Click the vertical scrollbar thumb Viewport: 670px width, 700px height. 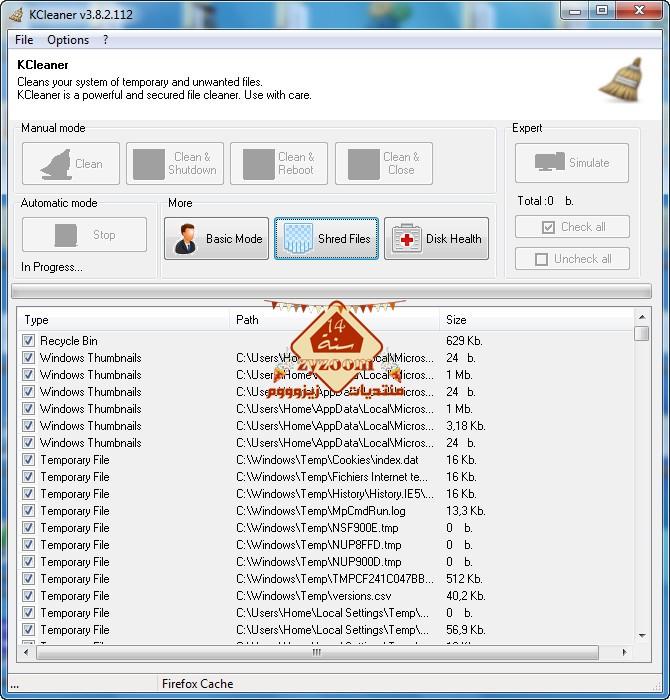click(642, 333)
